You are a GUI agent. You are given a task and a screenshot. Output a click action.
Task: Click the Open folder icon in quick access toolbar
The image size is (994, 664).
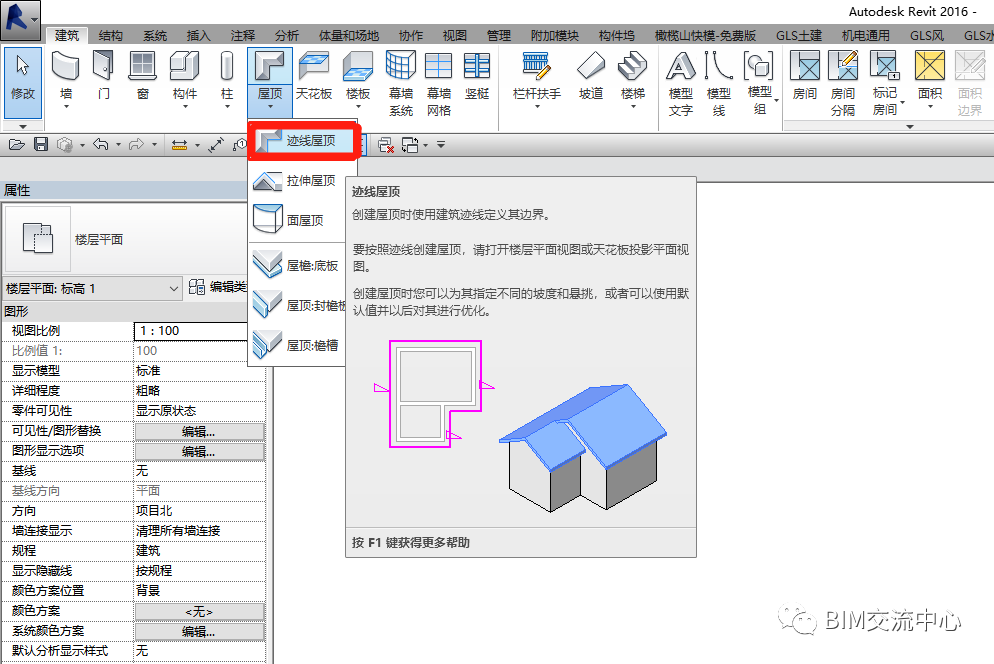(16, 145)
